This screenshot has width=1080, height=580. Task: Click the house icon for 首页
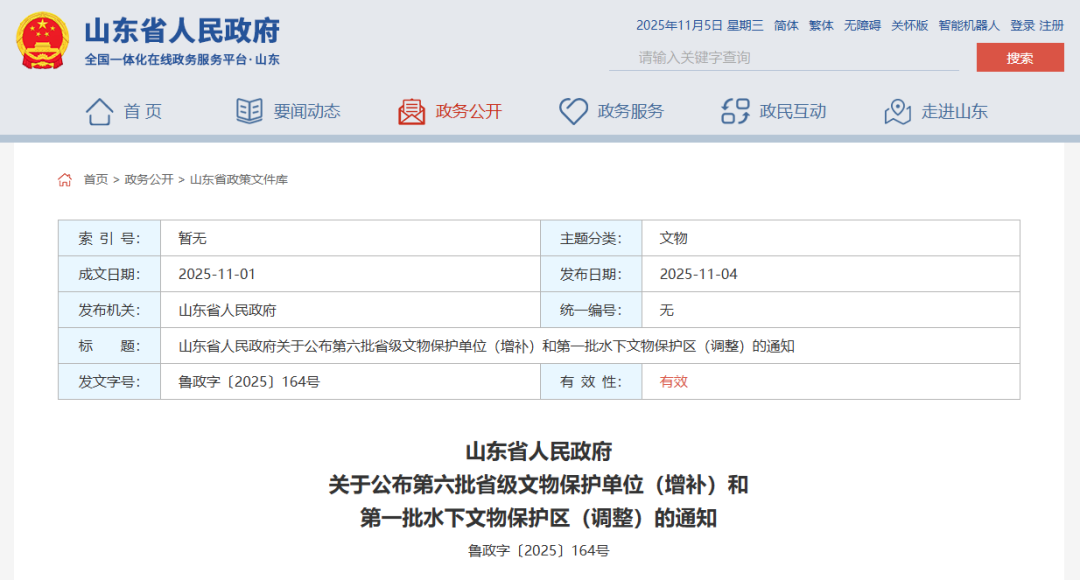coord(99,111)
